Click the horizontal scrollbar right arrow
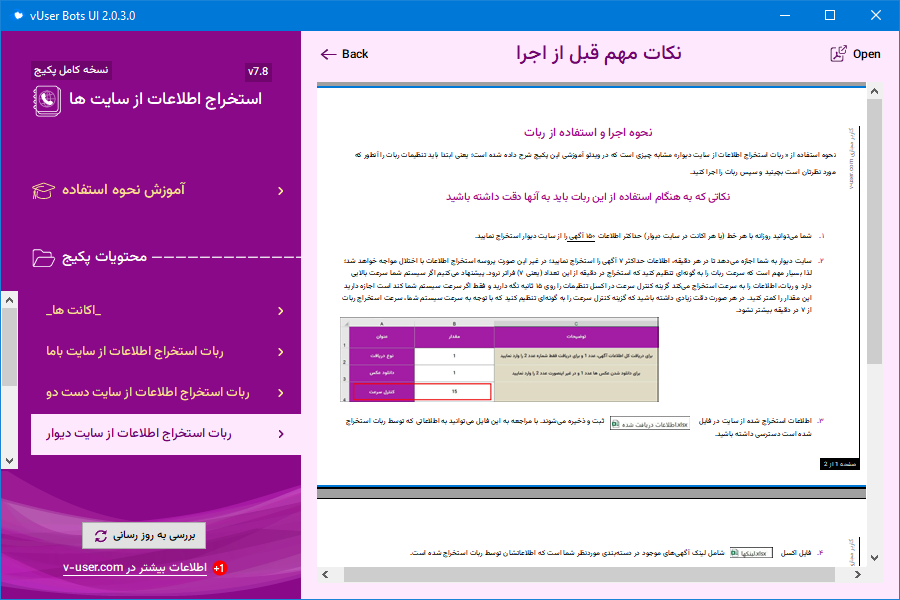The width and height of the screenshot is (900, 600). 858,575
